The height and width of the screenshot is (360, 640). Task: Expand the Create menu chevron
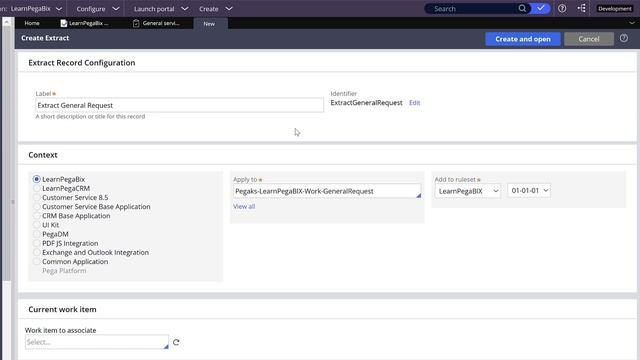click(229, 9)
